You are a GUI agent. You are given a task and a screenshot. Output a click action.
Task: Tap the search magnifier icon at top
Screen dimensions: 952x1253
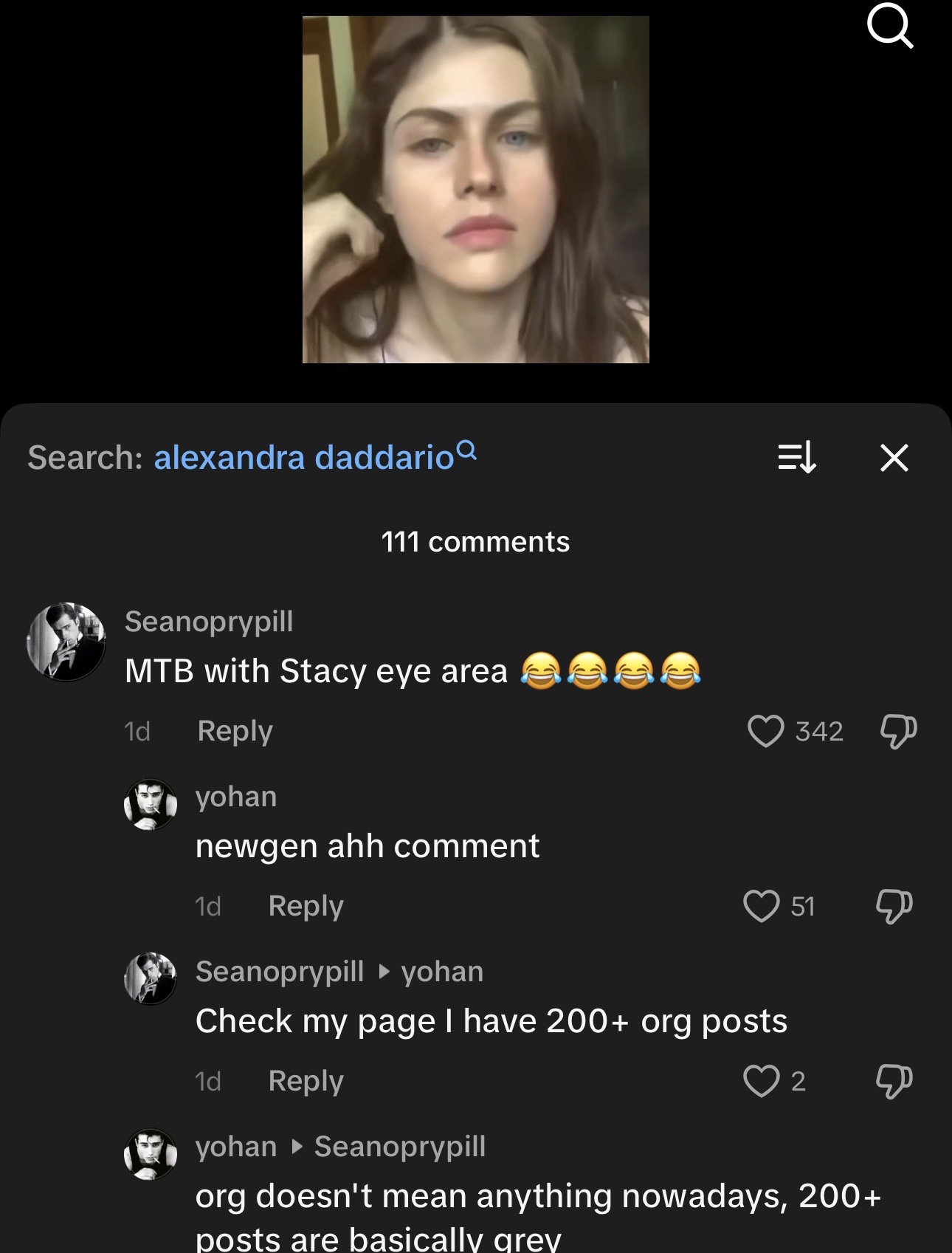click(890, 27)
